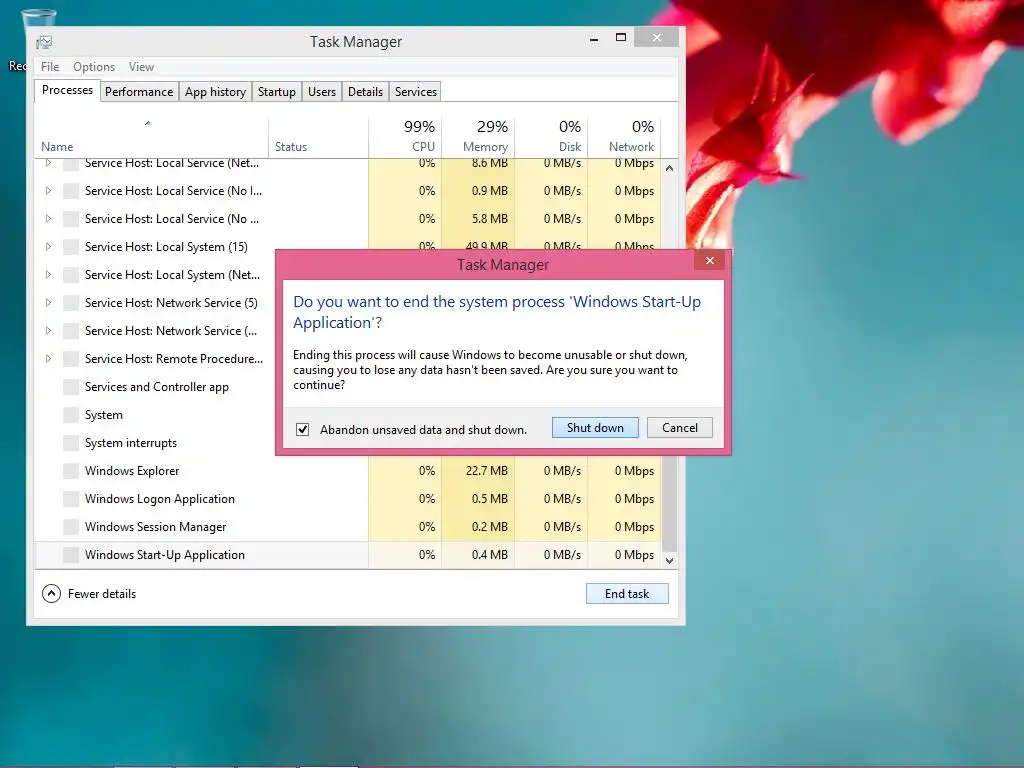This screenshot has width=1024, height=768.
Task: Expand Service Host: Local Service (No I... row
Action: coord(48,191)
